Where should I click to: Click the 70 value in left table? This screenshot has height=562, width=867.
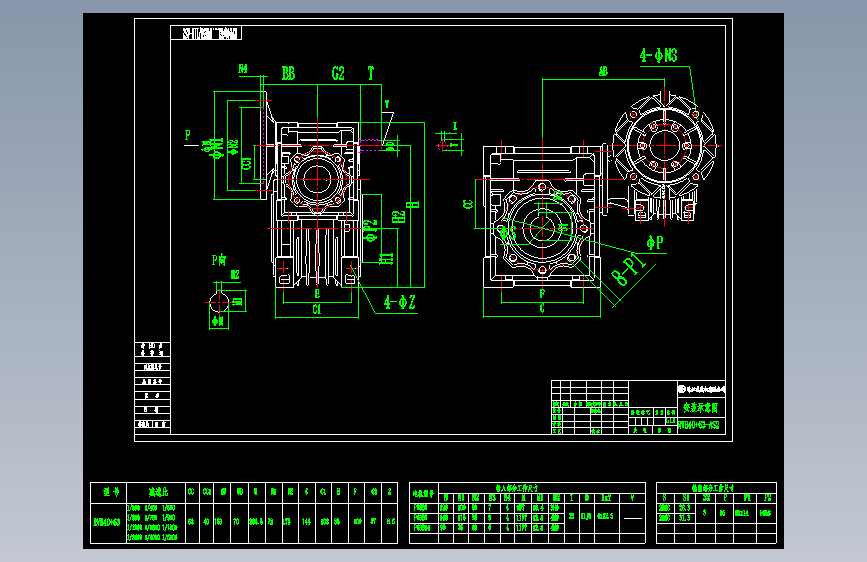(236, 522)
